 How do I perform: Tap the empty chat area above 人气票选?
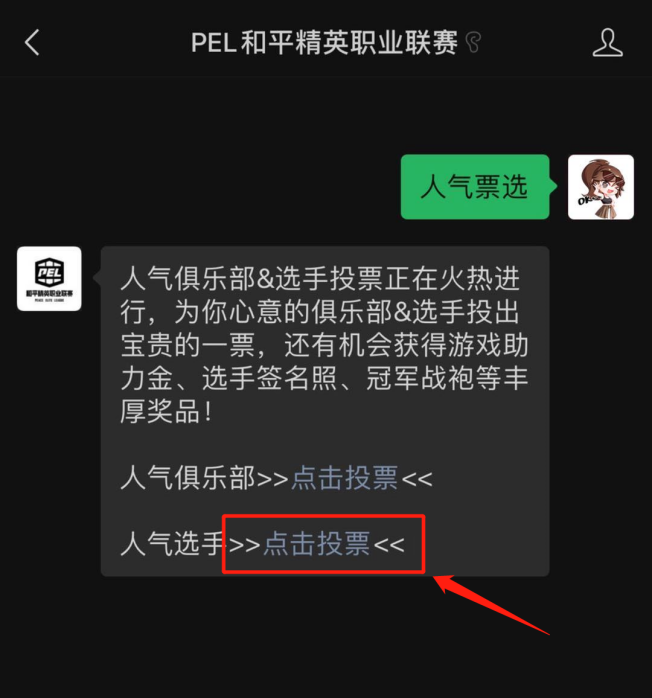[x=326, y=115]
